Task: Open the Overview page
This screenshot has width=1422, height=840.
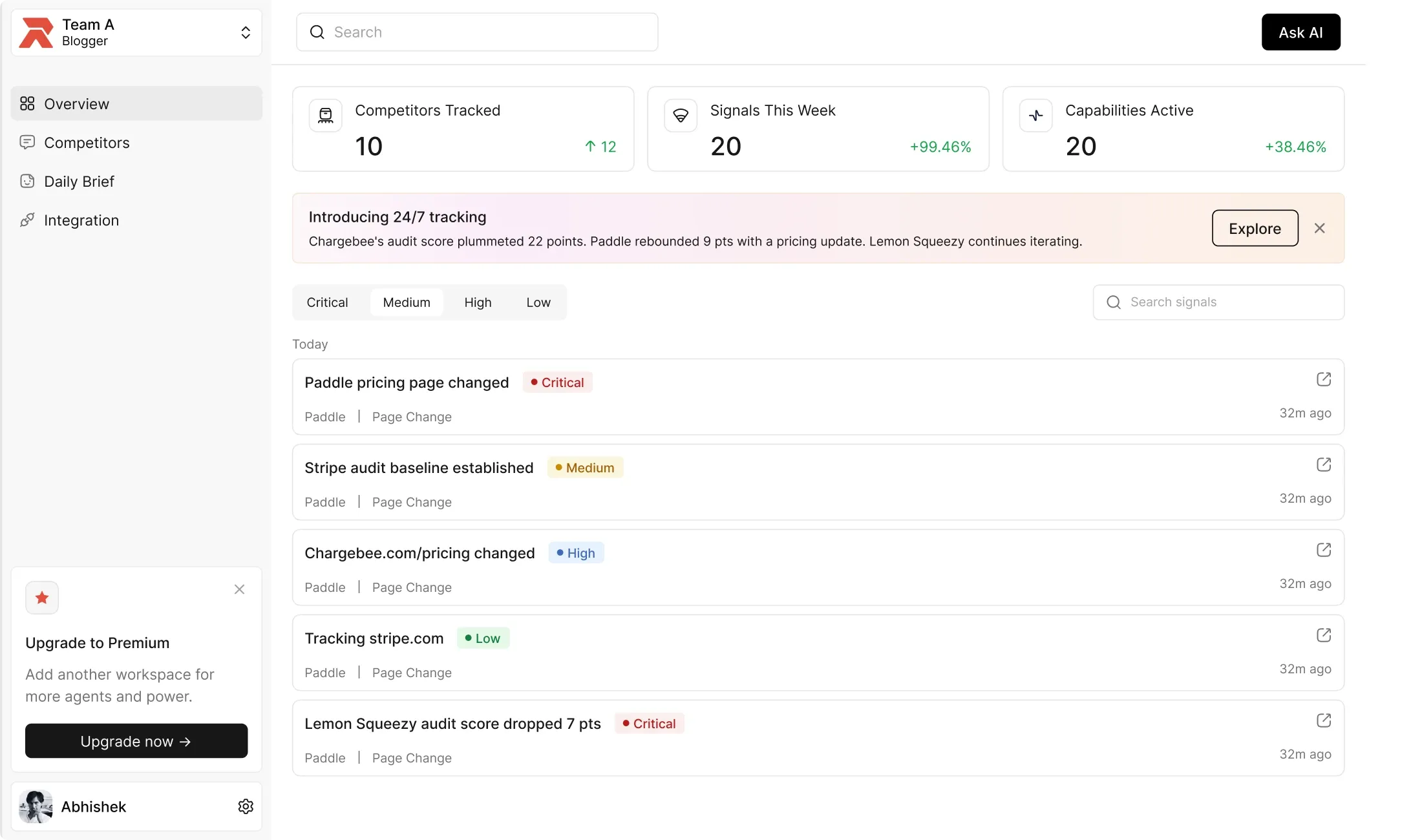Action: tap(136, 103)
